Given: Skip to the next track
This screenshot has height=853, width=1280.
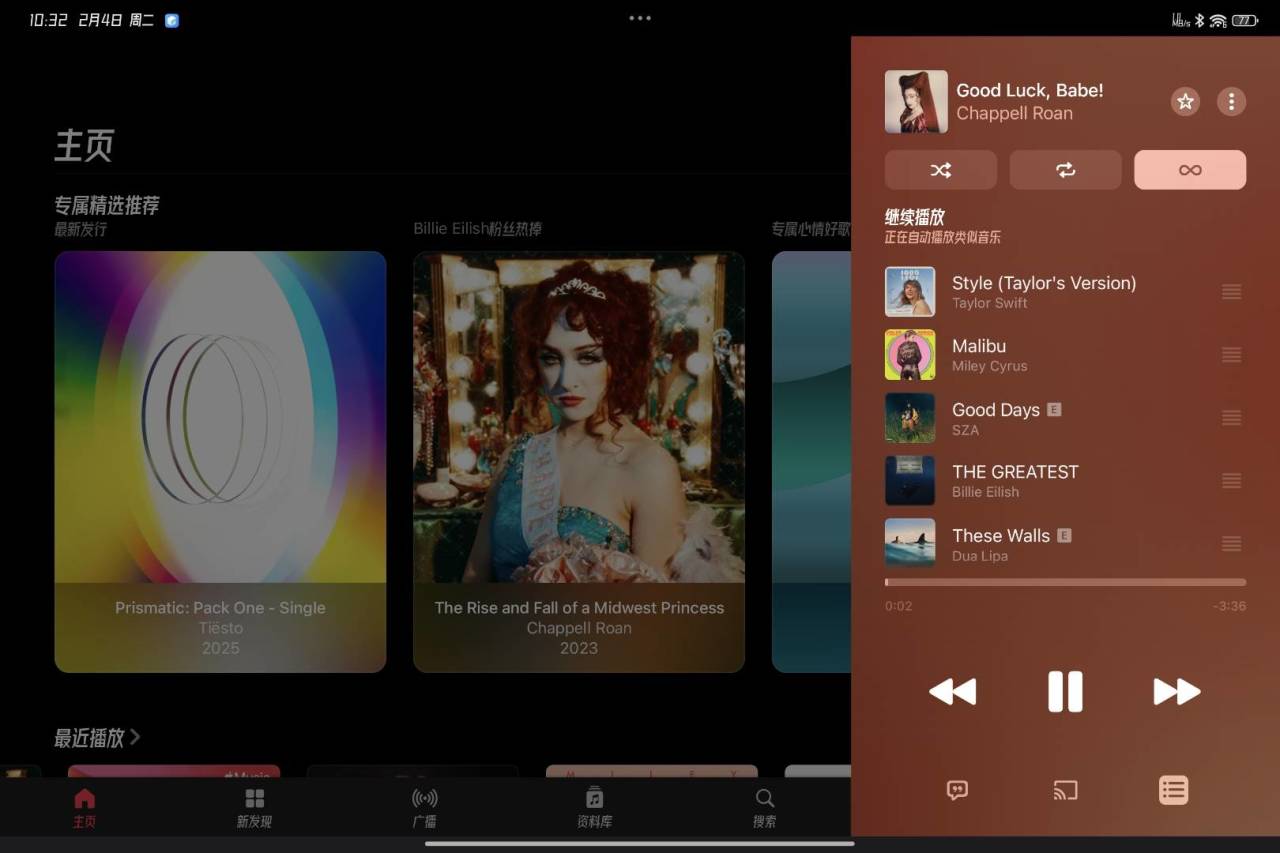Looking at the screenshot, I should click(x=1177, y=691).
